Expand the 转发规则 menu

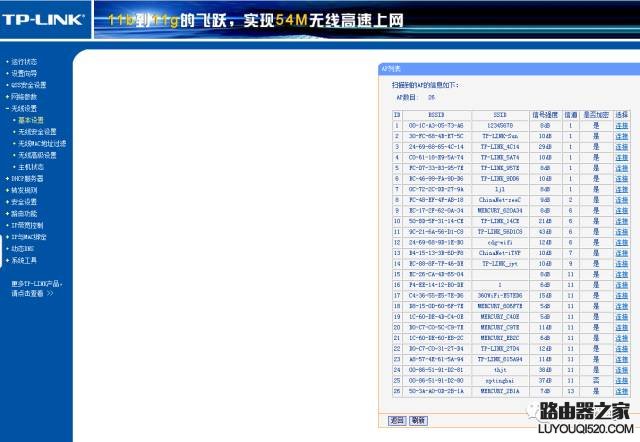point(24,190)
